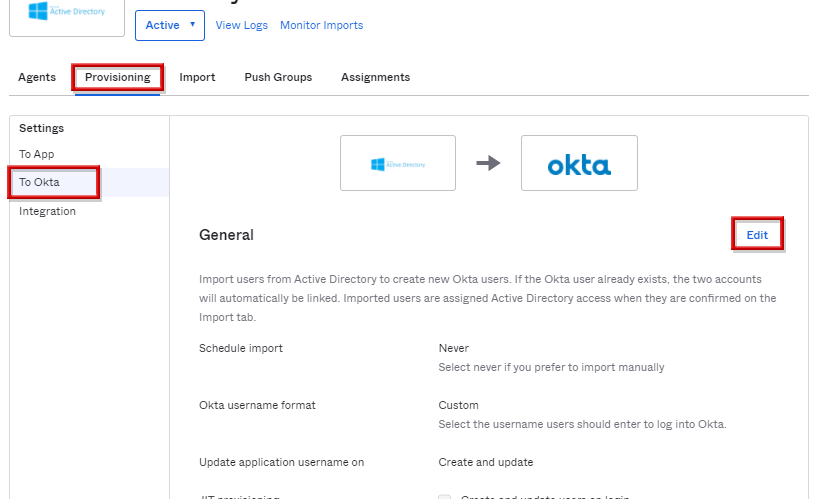Click the Active Directory logo at top-left
817x499 pixels.
click(66, 13)
